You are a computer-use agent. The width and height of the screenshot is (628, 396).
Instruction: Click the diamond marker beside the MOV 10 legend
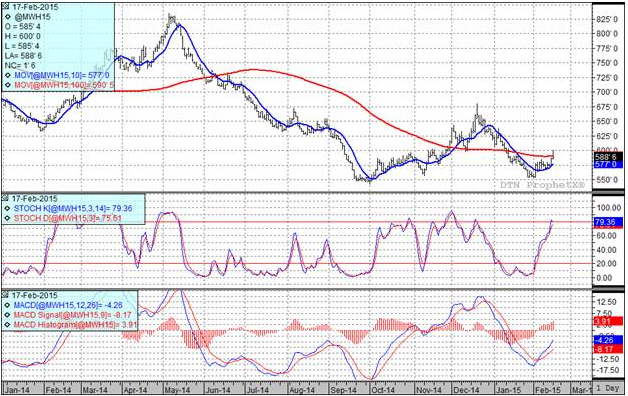click(8, 75)
